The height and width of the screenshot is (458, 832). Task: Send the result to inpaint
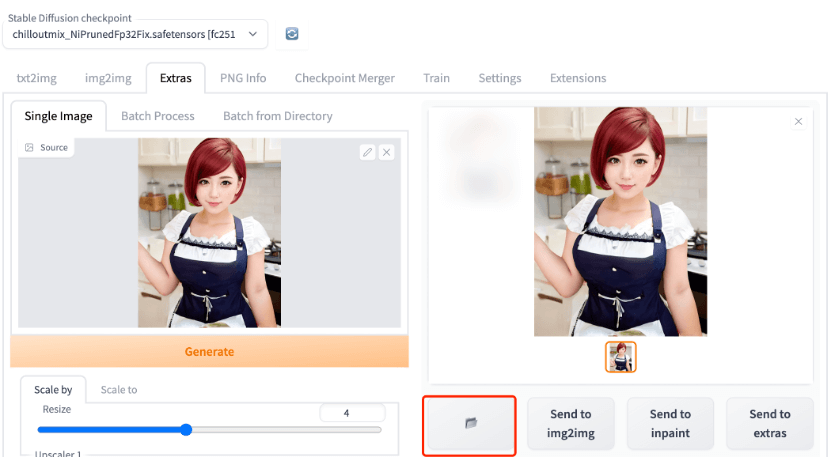[x=670, y=424]
